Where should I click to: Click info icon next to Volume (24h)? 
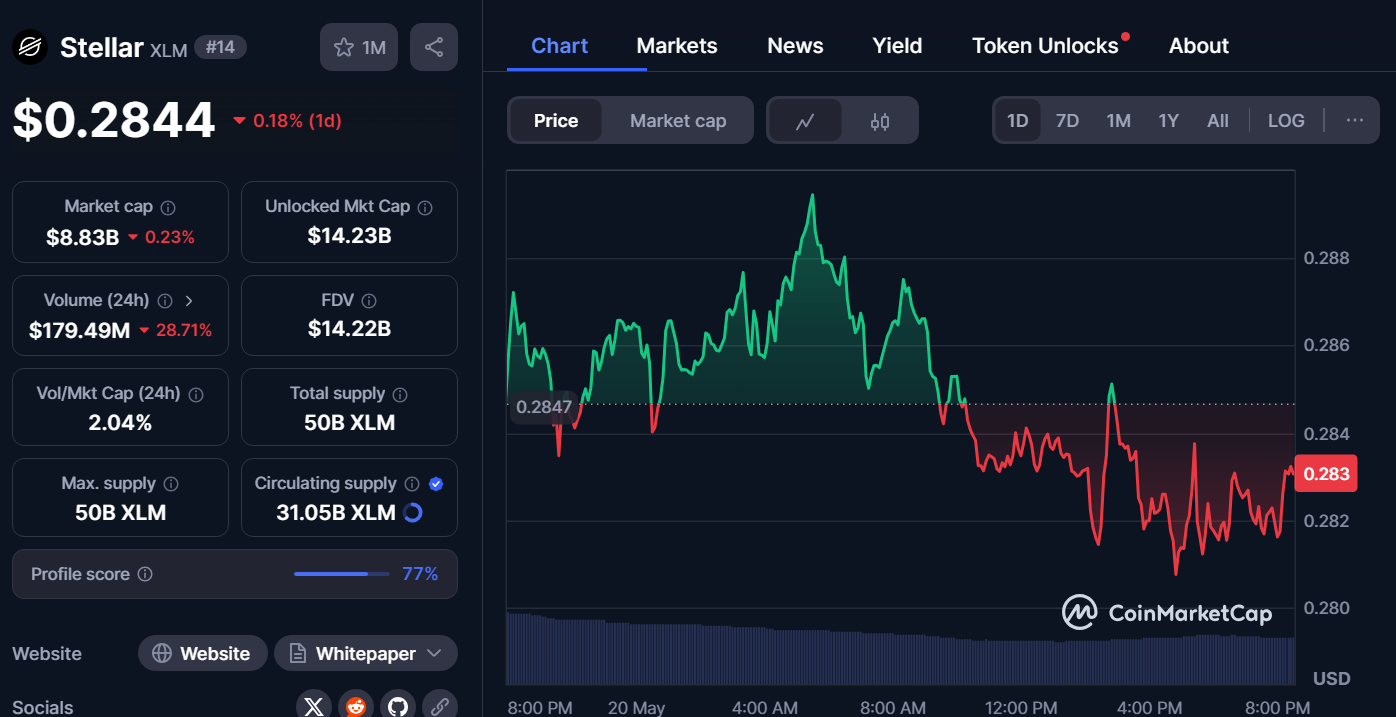click(x=165, y=301)
